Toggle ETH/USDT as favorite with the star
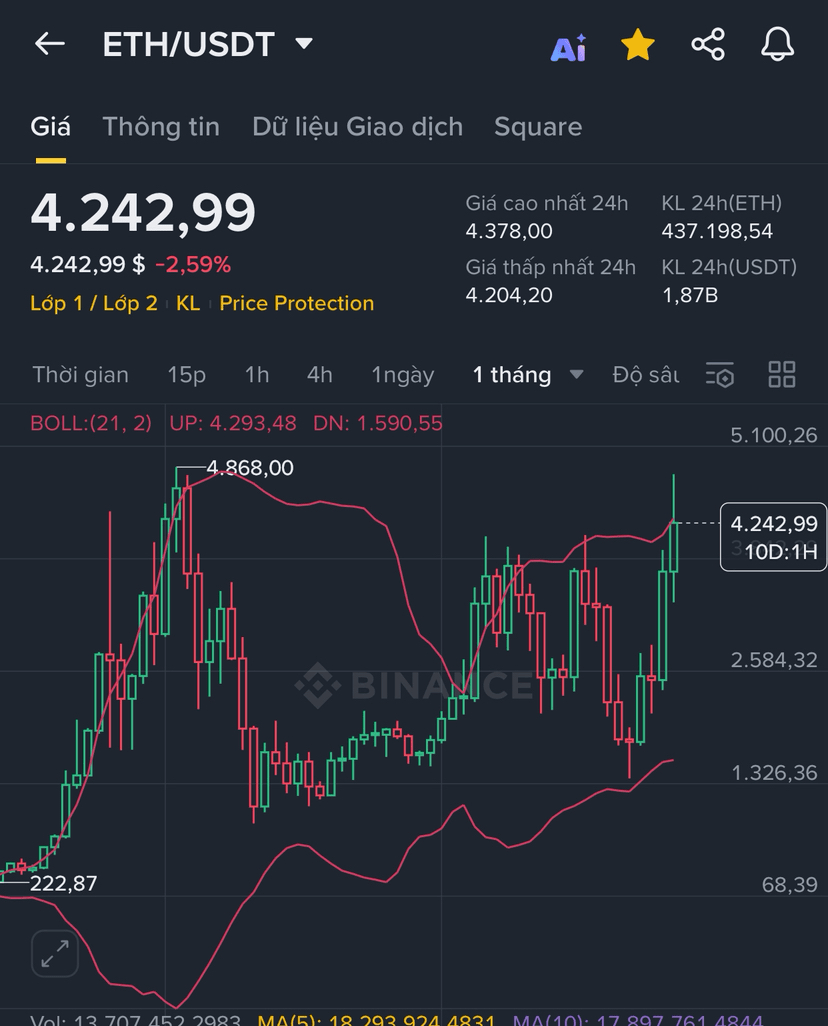Screen dimensions: 828x1026 637,44
